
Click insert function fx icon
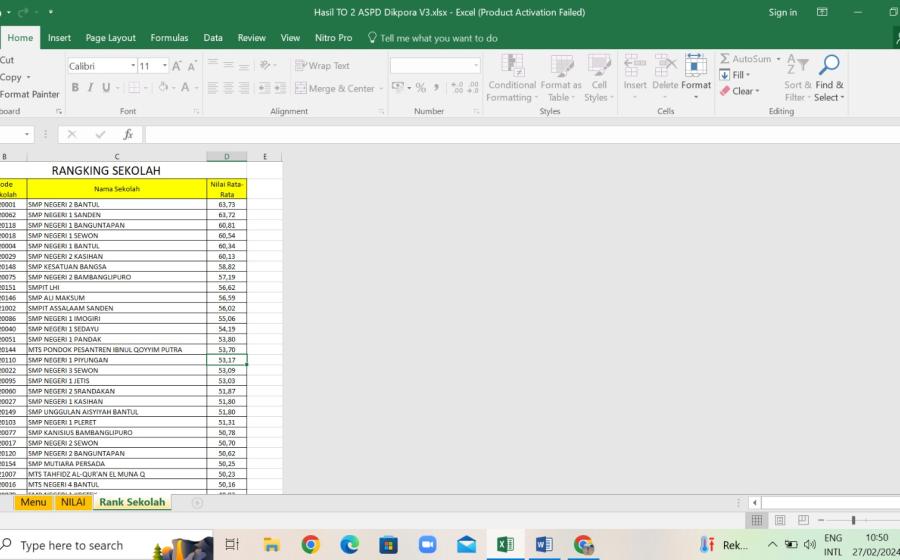pos(128,134)
